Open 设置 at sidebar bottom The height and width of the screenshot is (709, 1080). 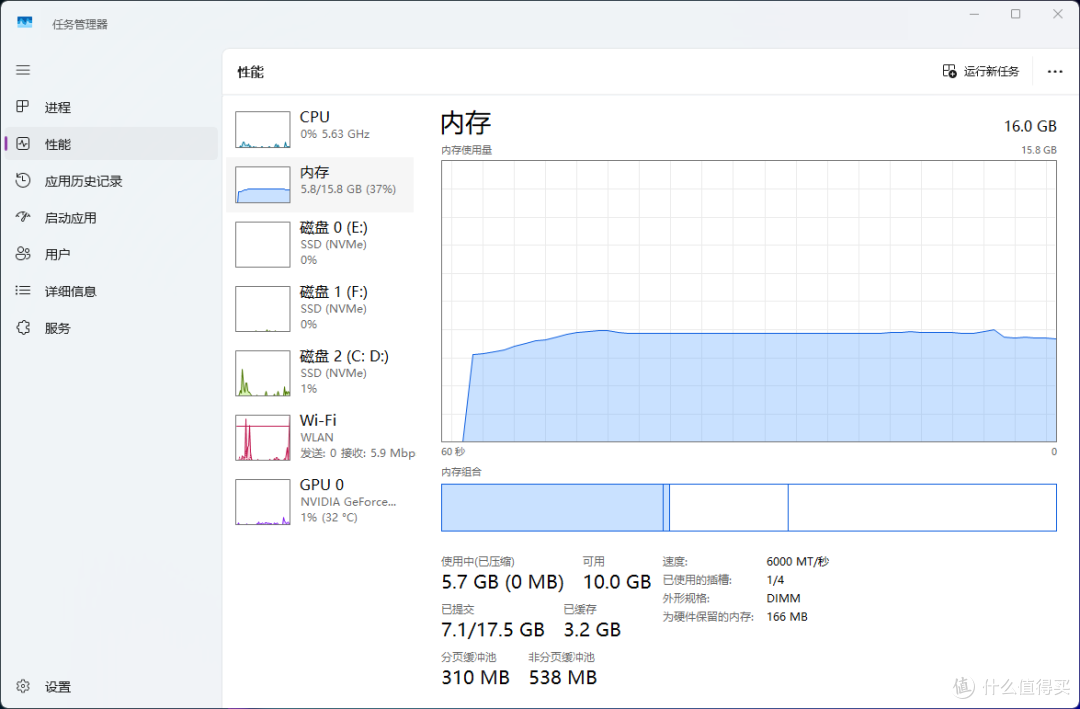[111, 686]
